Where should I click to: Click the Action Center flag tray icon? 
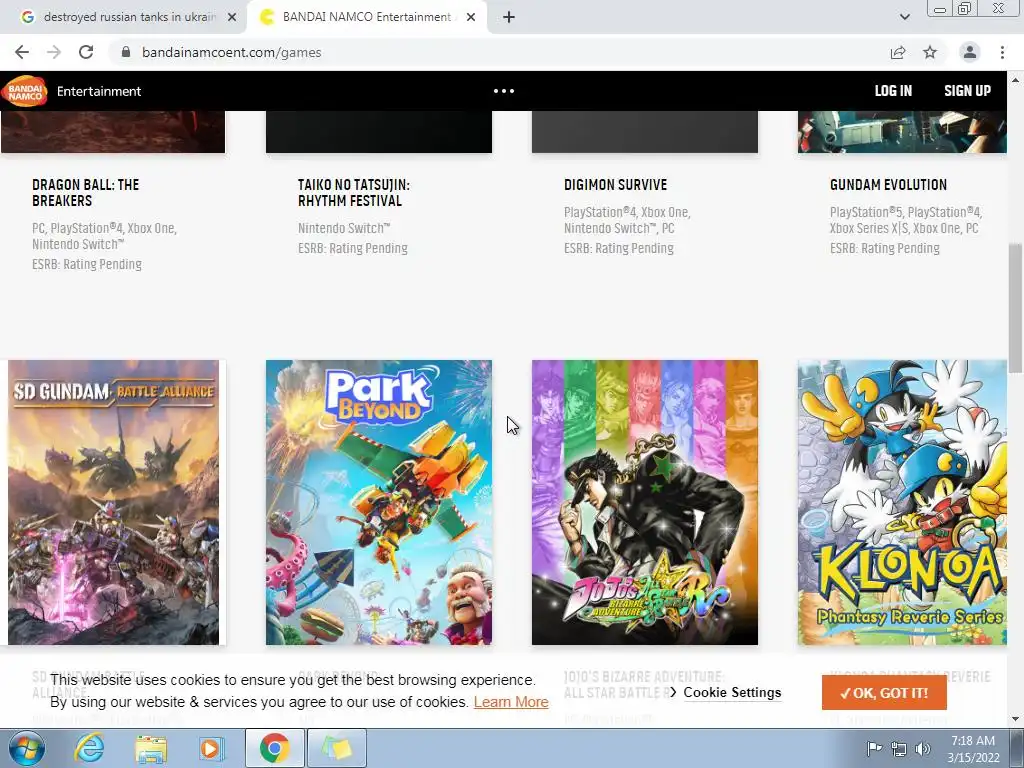[x=874, y=748]
